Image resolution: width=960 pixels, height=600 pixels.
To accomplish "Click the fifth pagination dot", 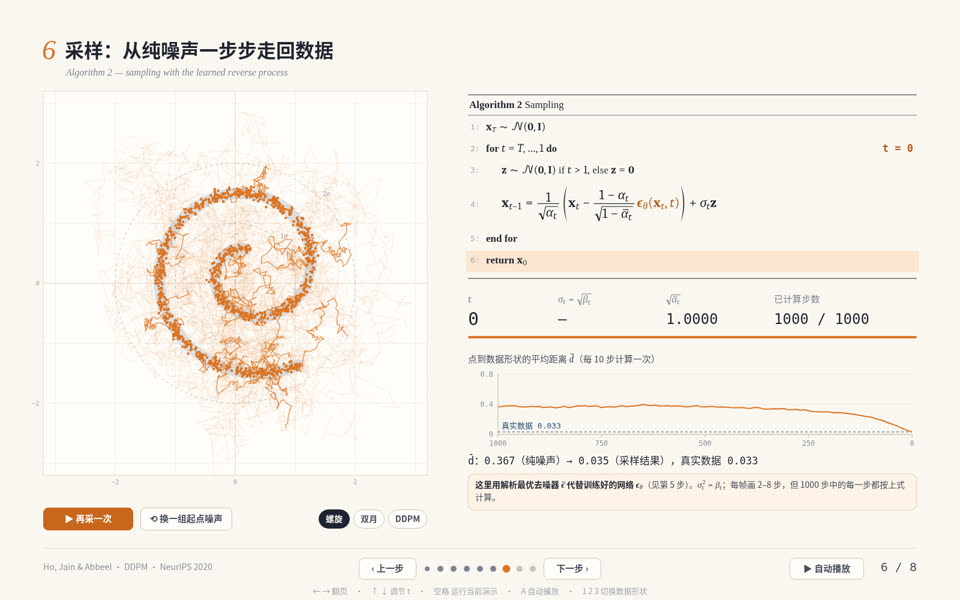I will (x=480, y=569).
